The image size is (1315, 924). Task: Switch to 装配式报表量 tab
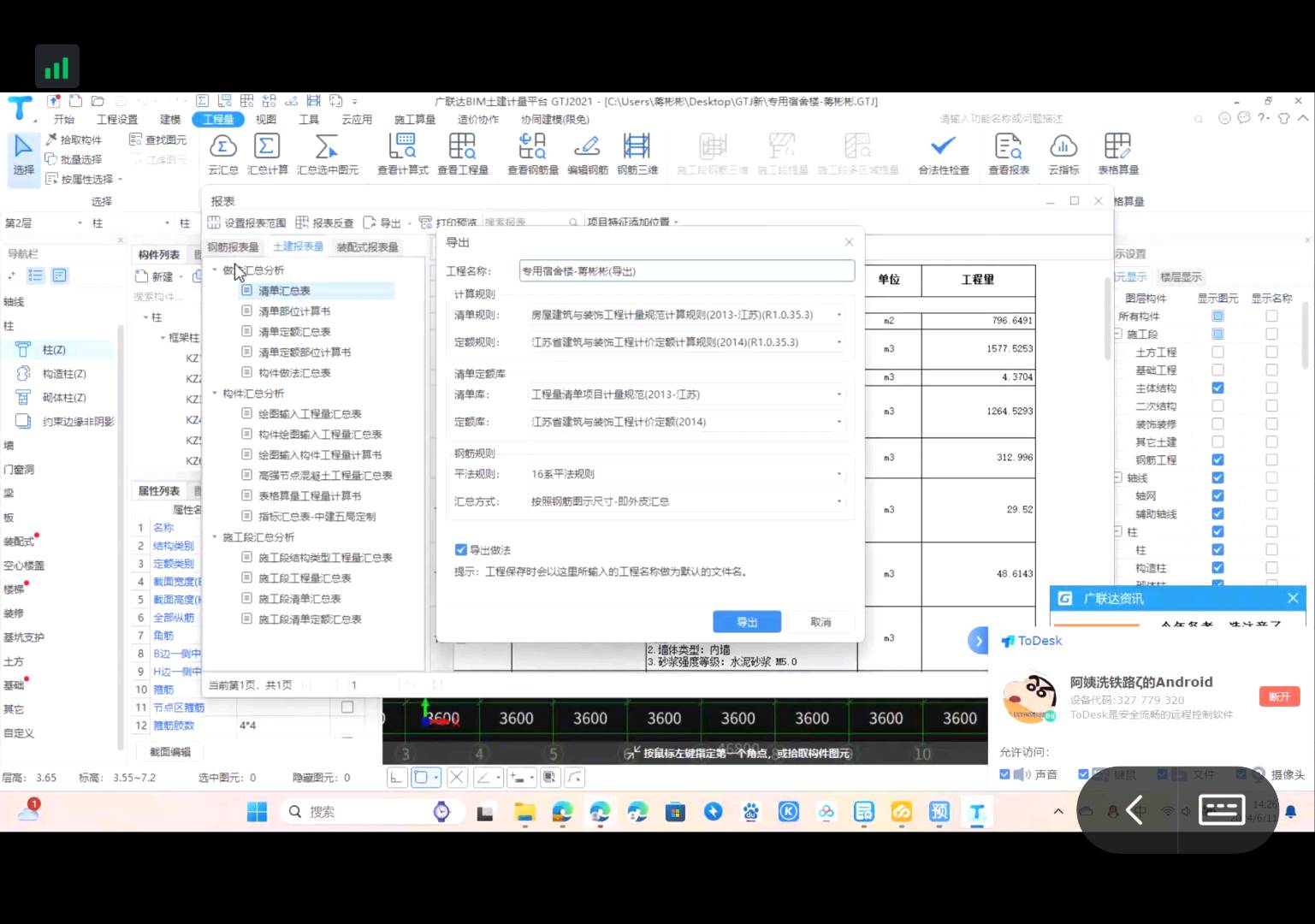tap(367, 246)
